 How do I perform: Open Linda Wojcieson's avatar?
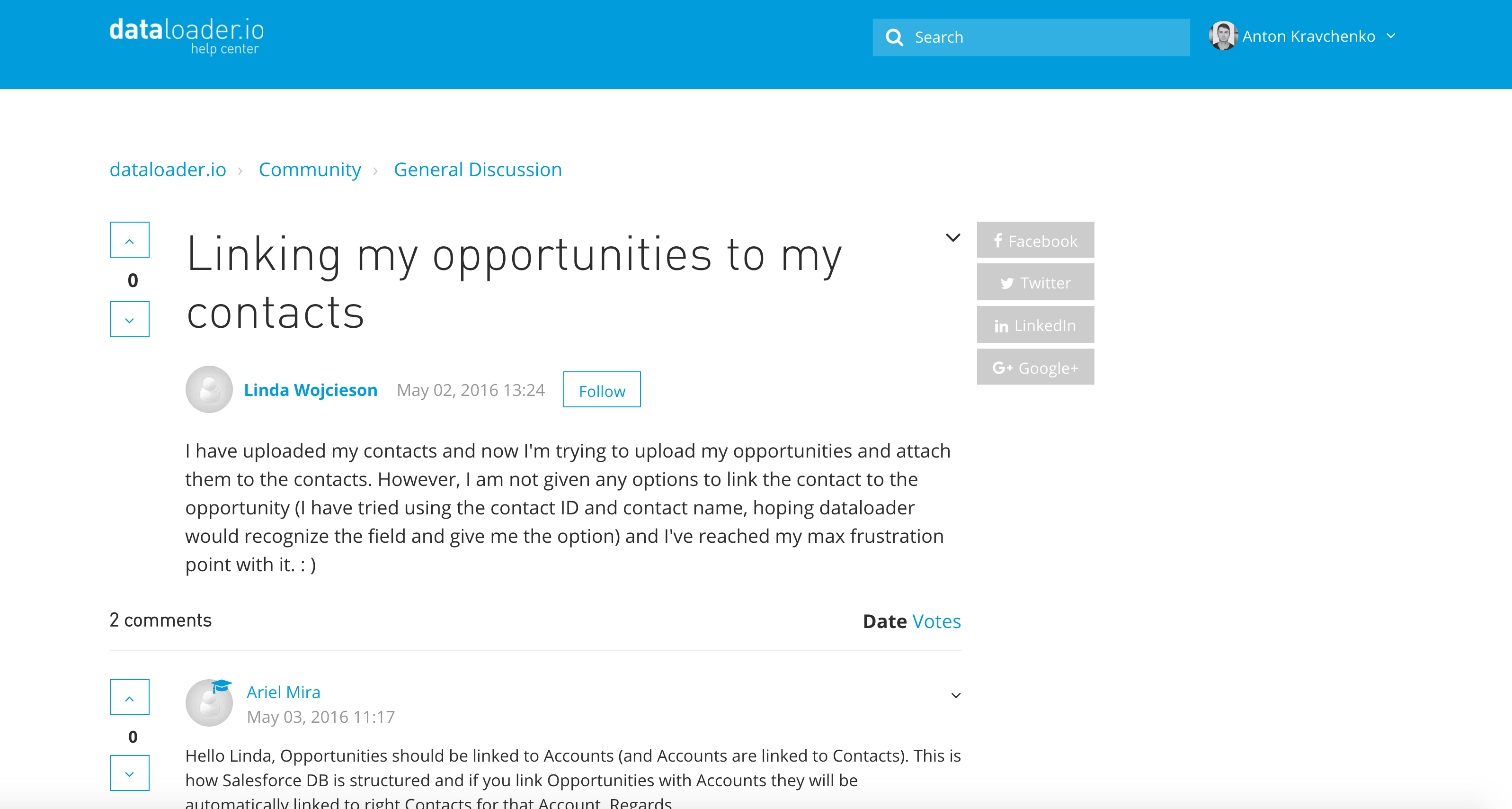point(209,389)
